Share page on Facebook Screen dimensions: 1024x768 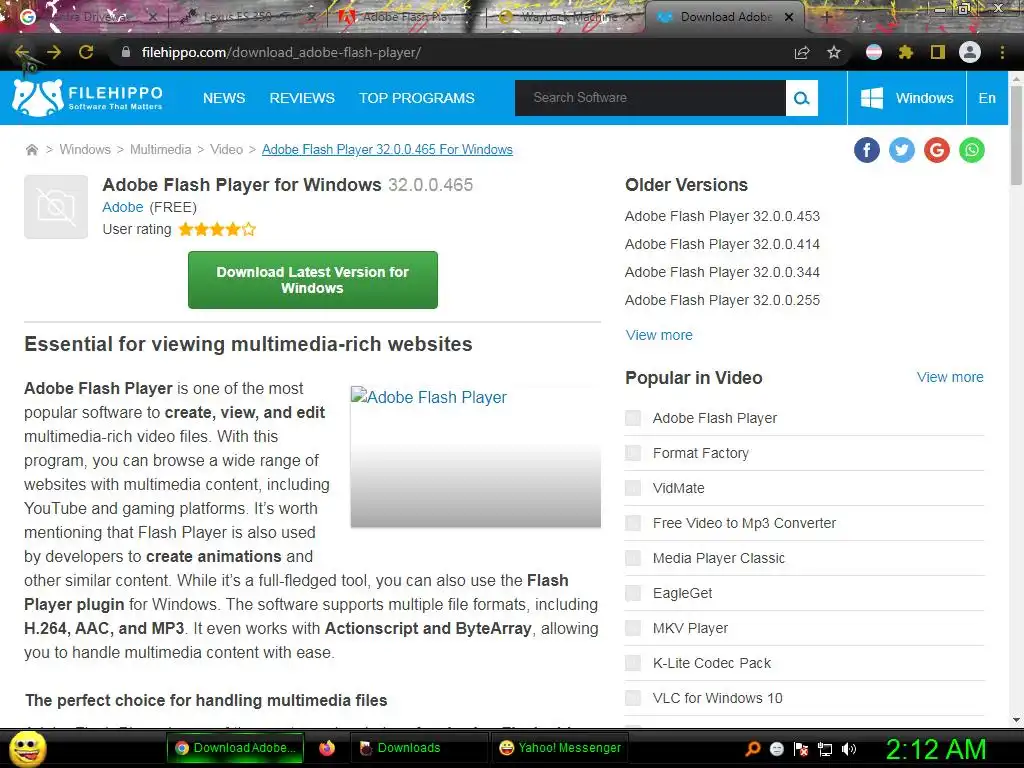867,150
